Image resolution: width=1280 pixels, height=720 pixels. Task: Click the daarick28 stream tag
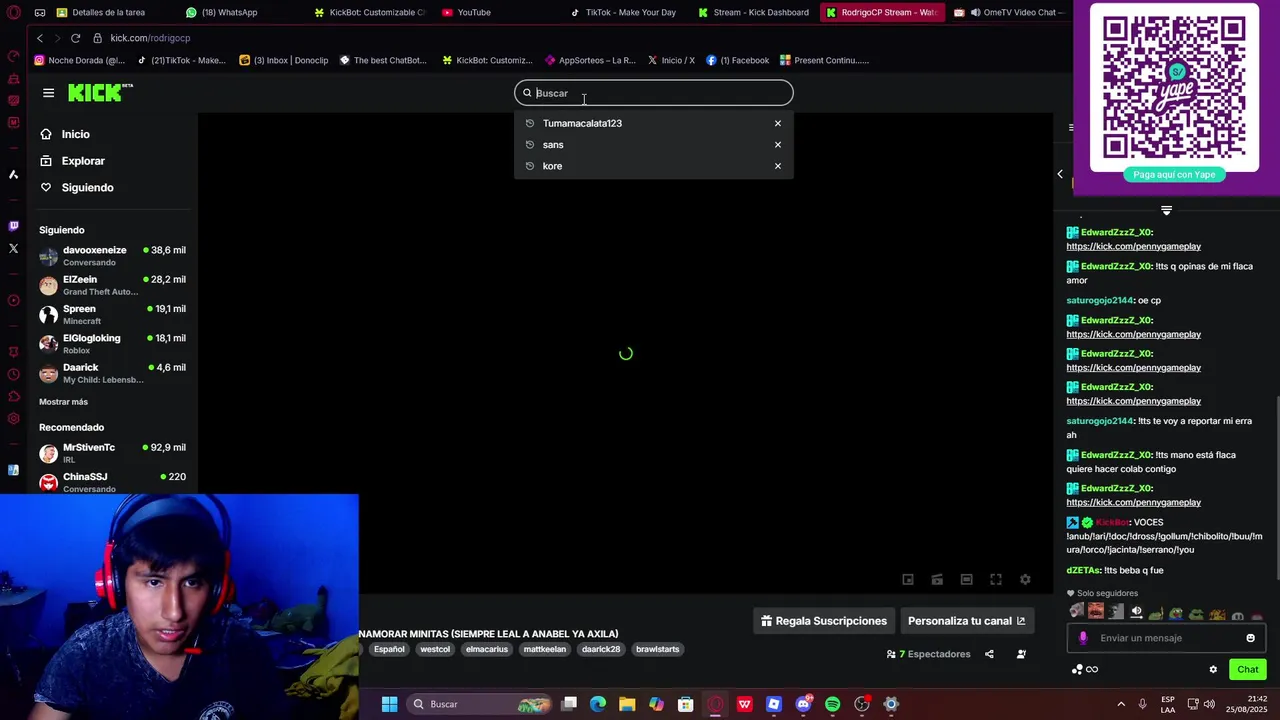coord(601,649)
